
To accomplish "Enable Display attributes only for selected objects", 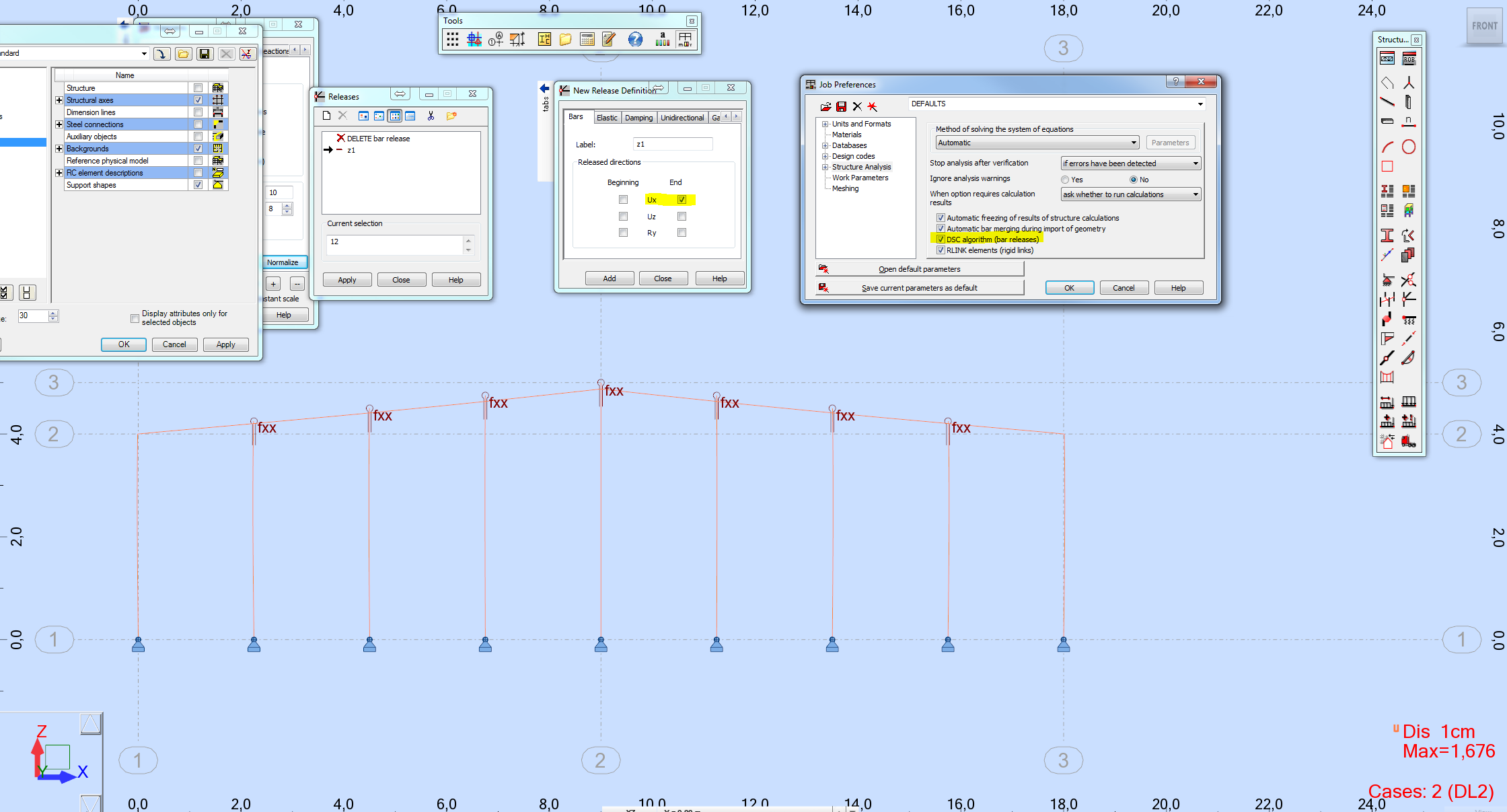I will (135, 318).
